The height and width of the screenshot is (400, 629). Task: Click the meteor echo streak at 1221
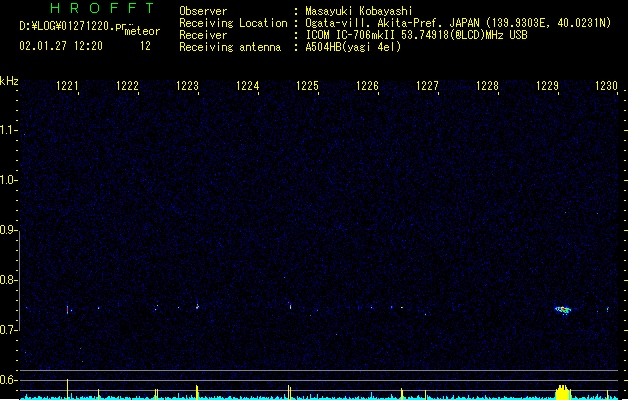click(67, 309)
